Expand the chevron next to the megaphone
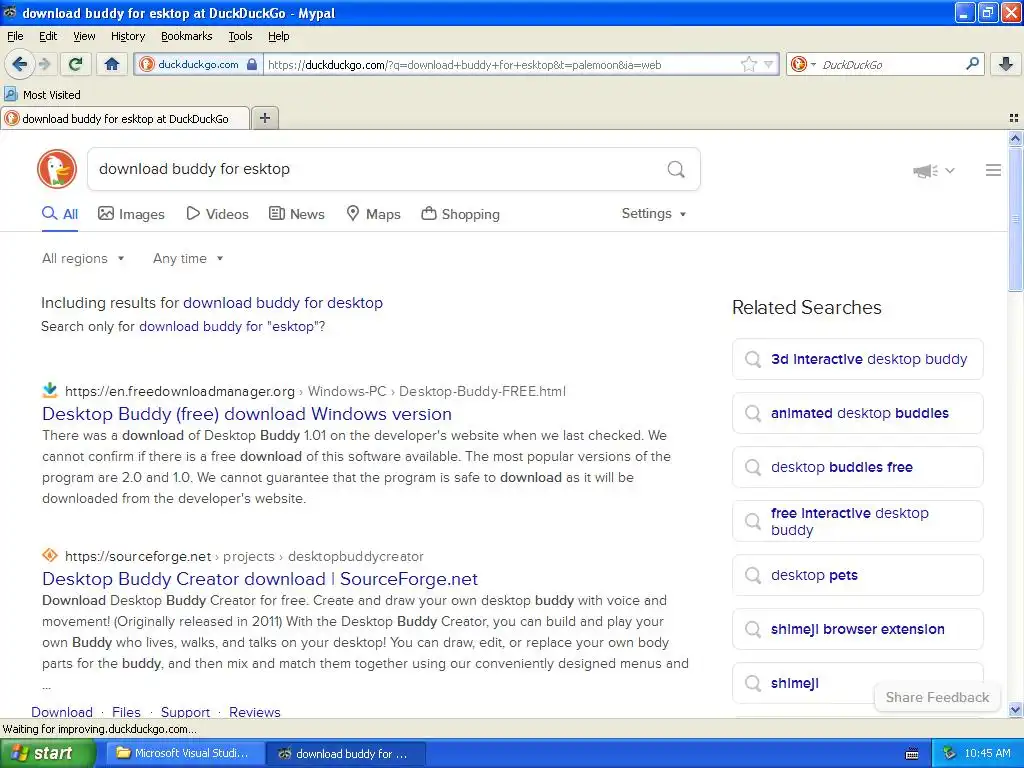 [x=950, y=170]
